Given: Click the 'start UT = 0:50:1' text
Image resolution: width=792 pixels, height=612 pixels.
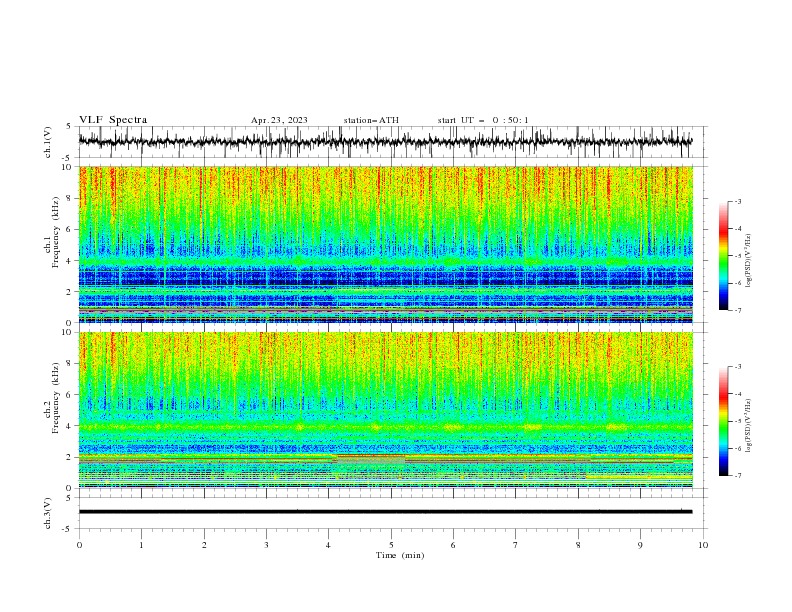Looking at the screenshot, I should [x=483, y=120].
